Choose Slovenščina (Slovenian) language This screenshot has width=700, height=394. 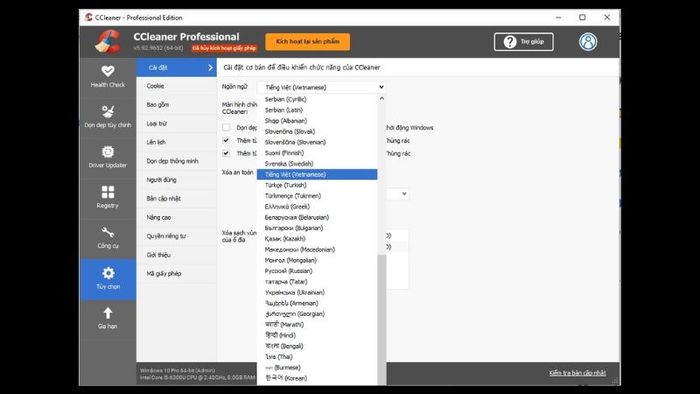tap(317, 142)
